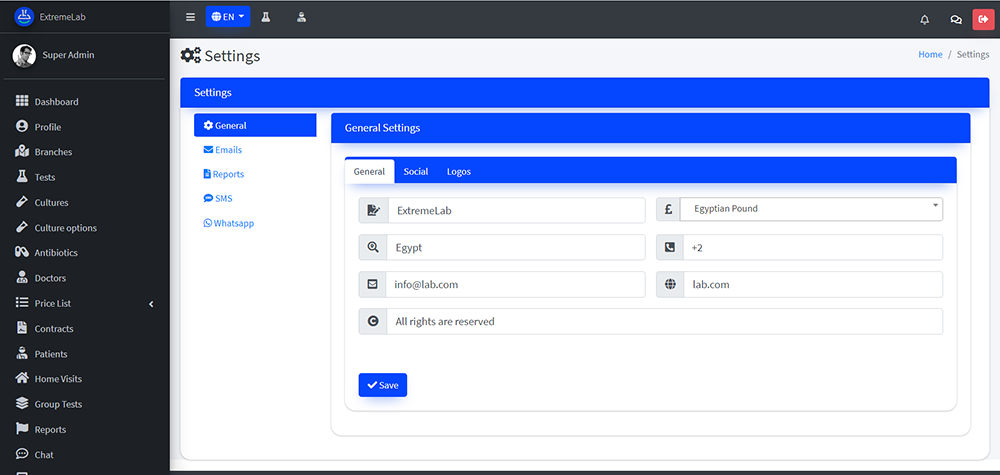Viewport: 1000px width, 475px height.
Task: Open the Whatsapp settings section
Action: (233, 223)
